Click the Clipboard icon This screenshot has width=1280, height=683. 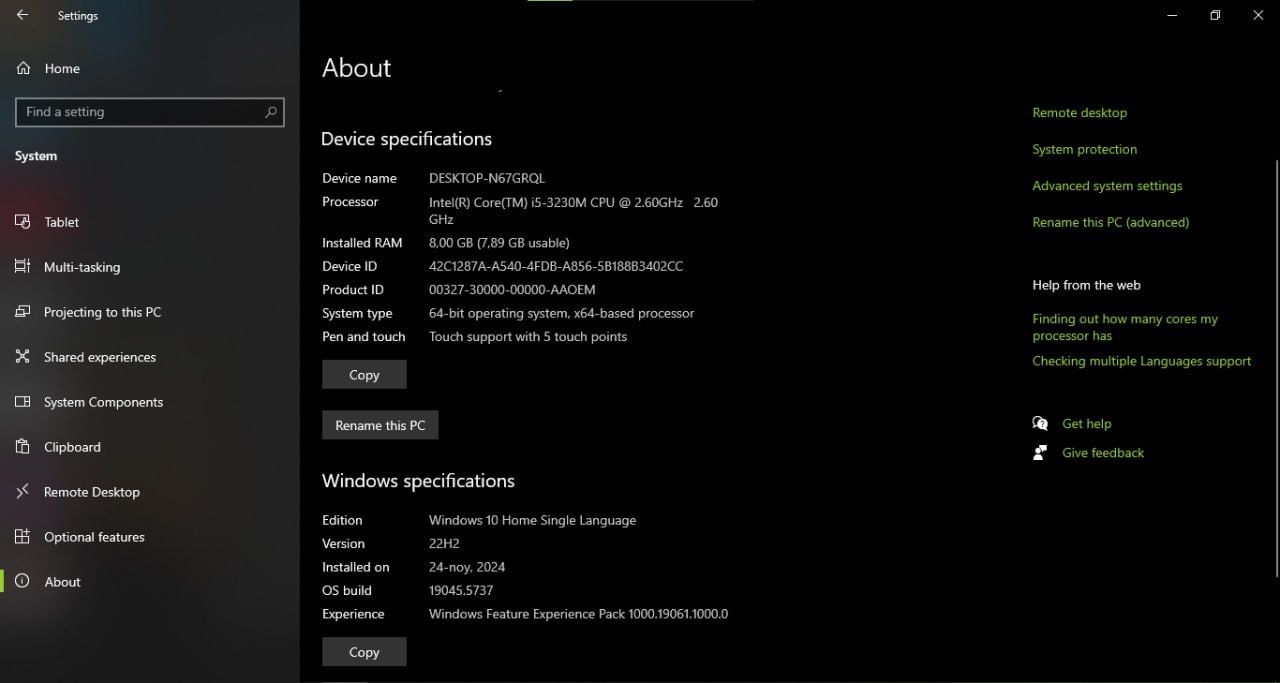click(x=22, y=447)
